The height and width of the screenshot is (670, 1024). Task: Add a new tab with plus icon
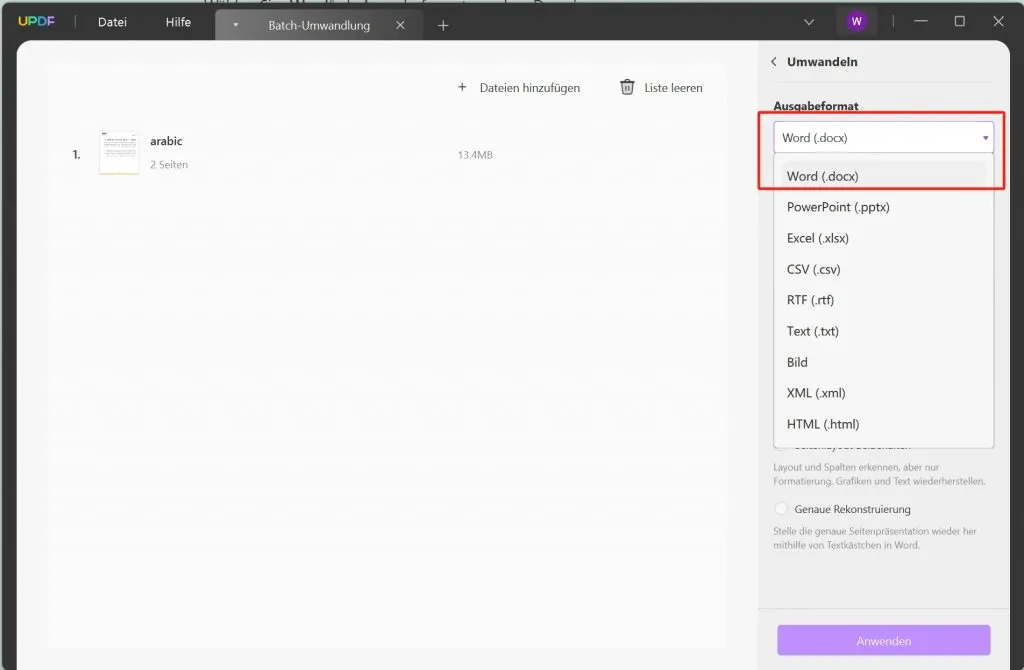pos(443,25)
